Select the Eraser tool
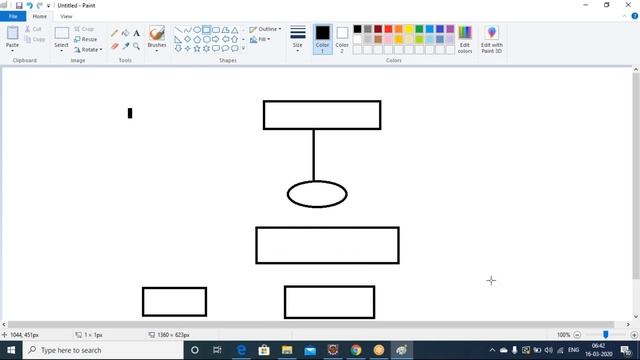 [115, 46]
